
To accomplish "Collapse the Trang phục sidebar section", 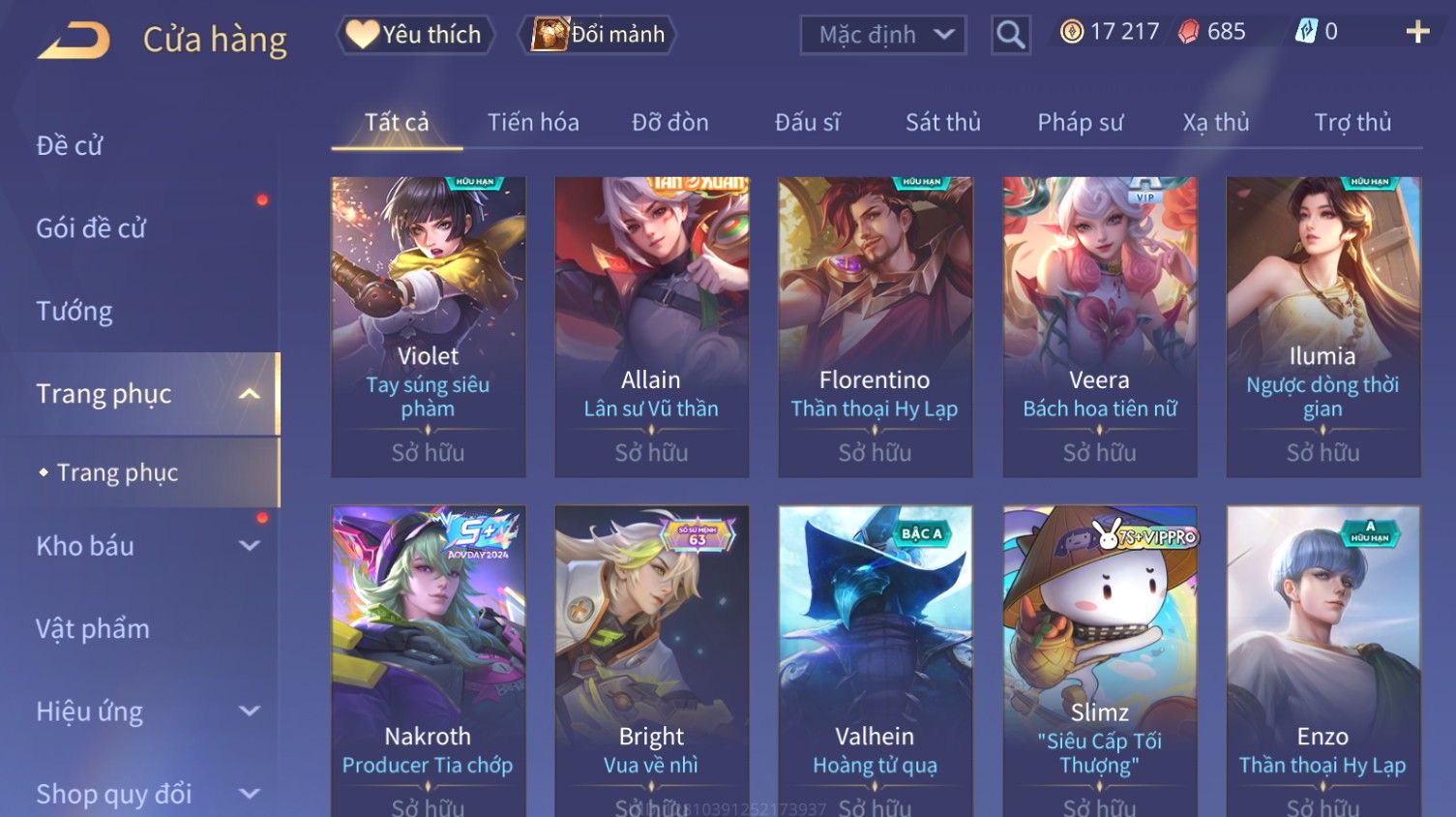I will (x=249, y=394).
